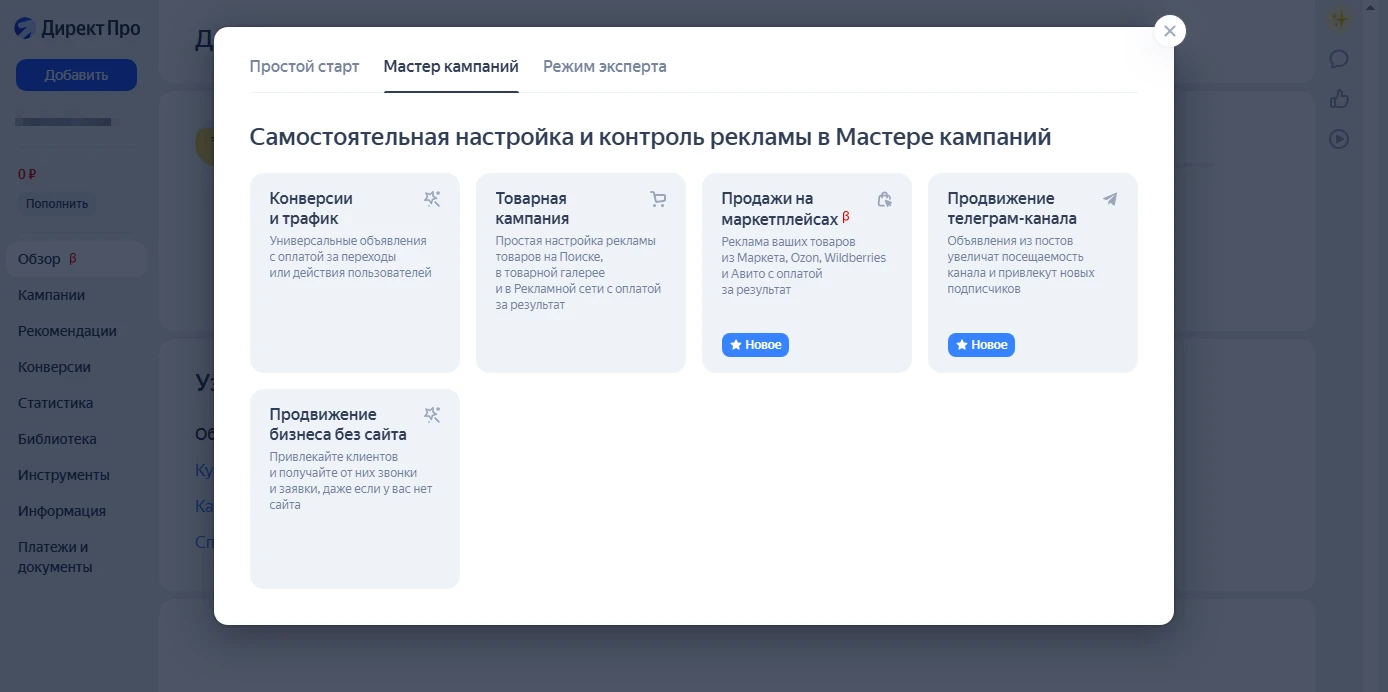Click paper plane icon on телеграм-канала card
Viewport: 1388px width, 692px height.
[x=1110, y=199]
